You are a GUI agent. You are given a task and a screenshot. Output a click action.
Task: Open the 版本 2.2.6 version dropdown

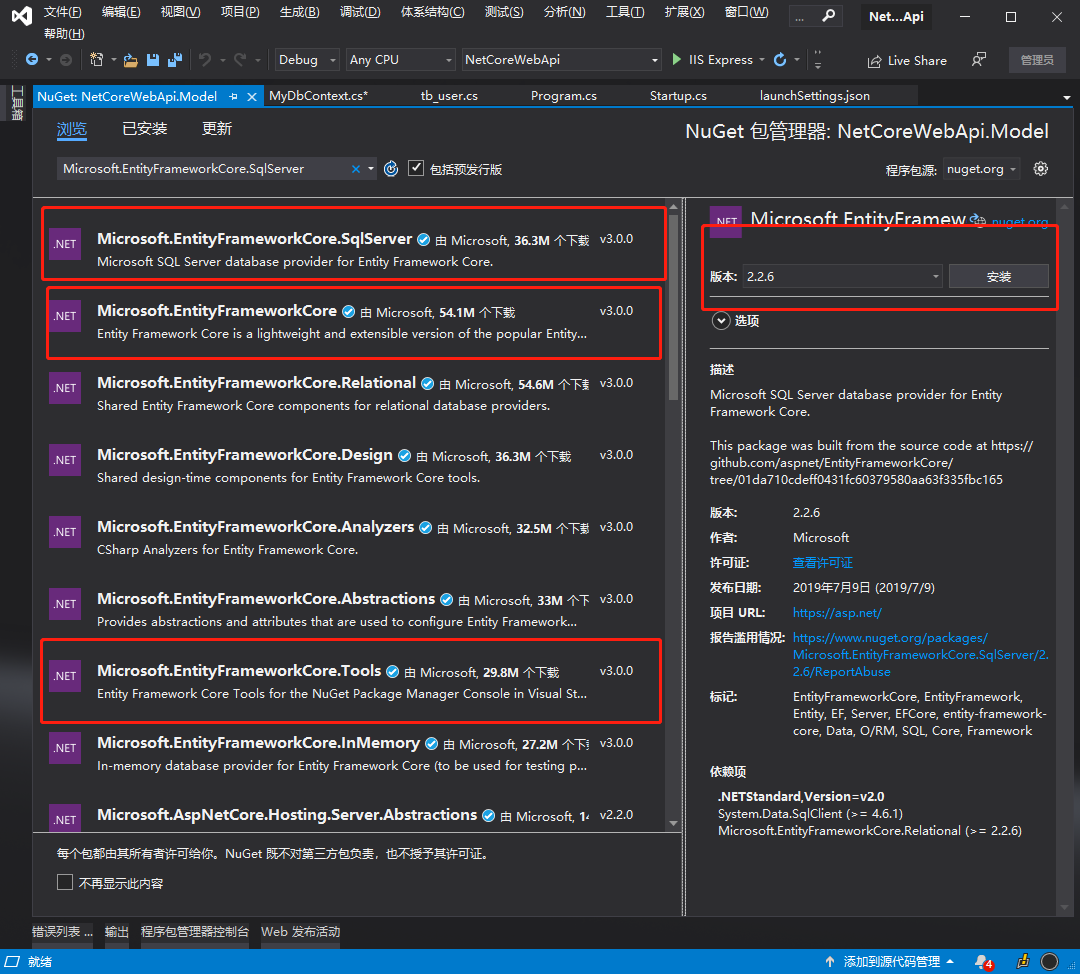[x=842, y=276]
